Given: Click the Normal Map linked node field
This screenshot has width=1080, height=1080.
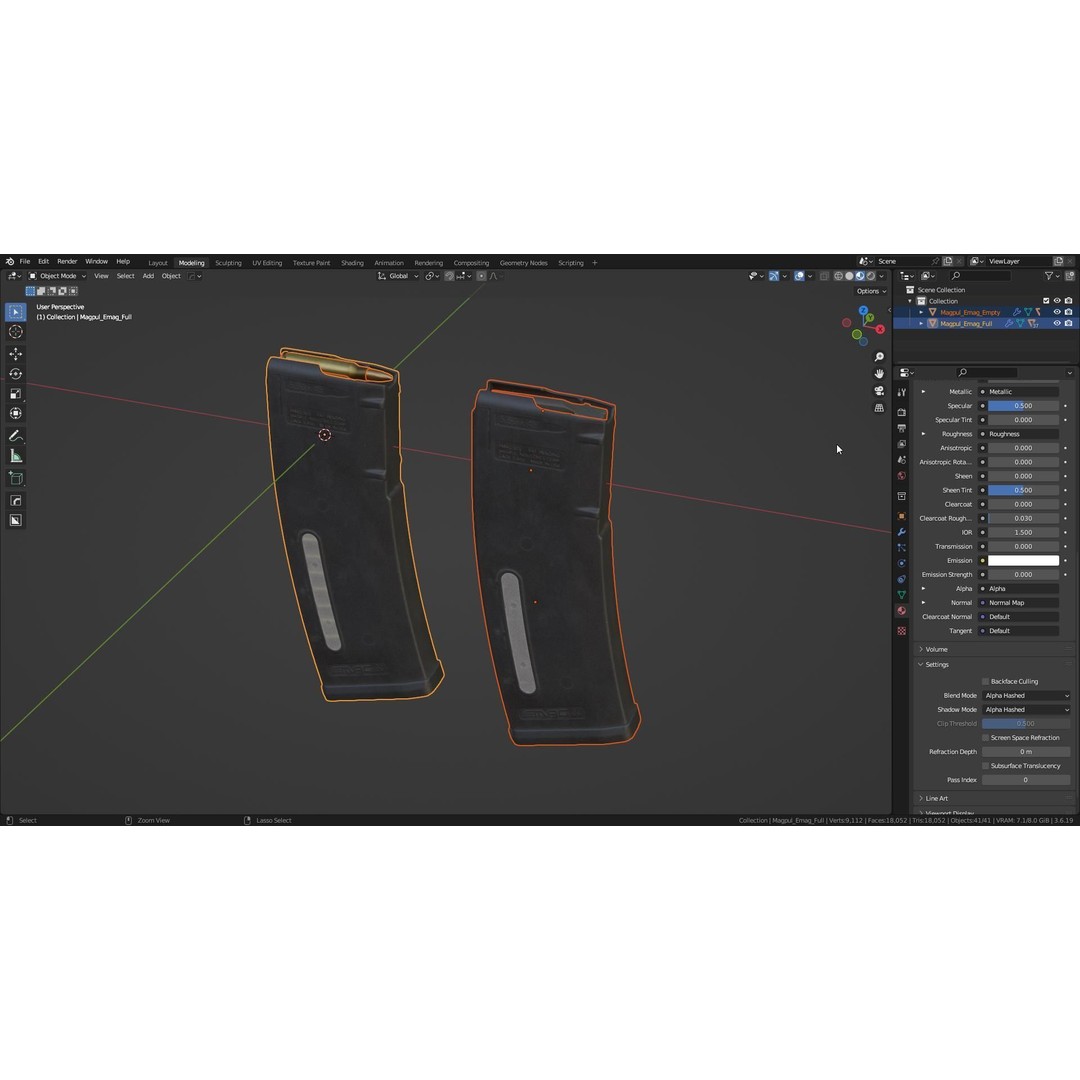Looking at the screenshot, I should (x=1024, y=603).
